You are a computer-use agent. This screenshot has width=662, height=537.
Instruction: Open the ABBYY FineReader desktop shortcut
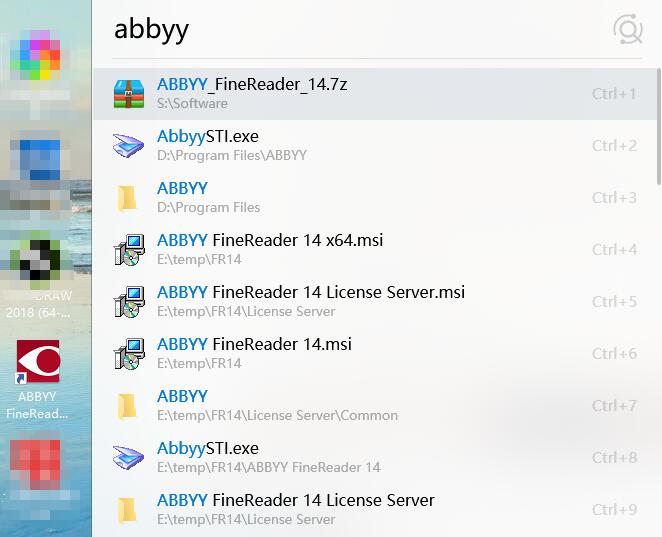(38, 365)
